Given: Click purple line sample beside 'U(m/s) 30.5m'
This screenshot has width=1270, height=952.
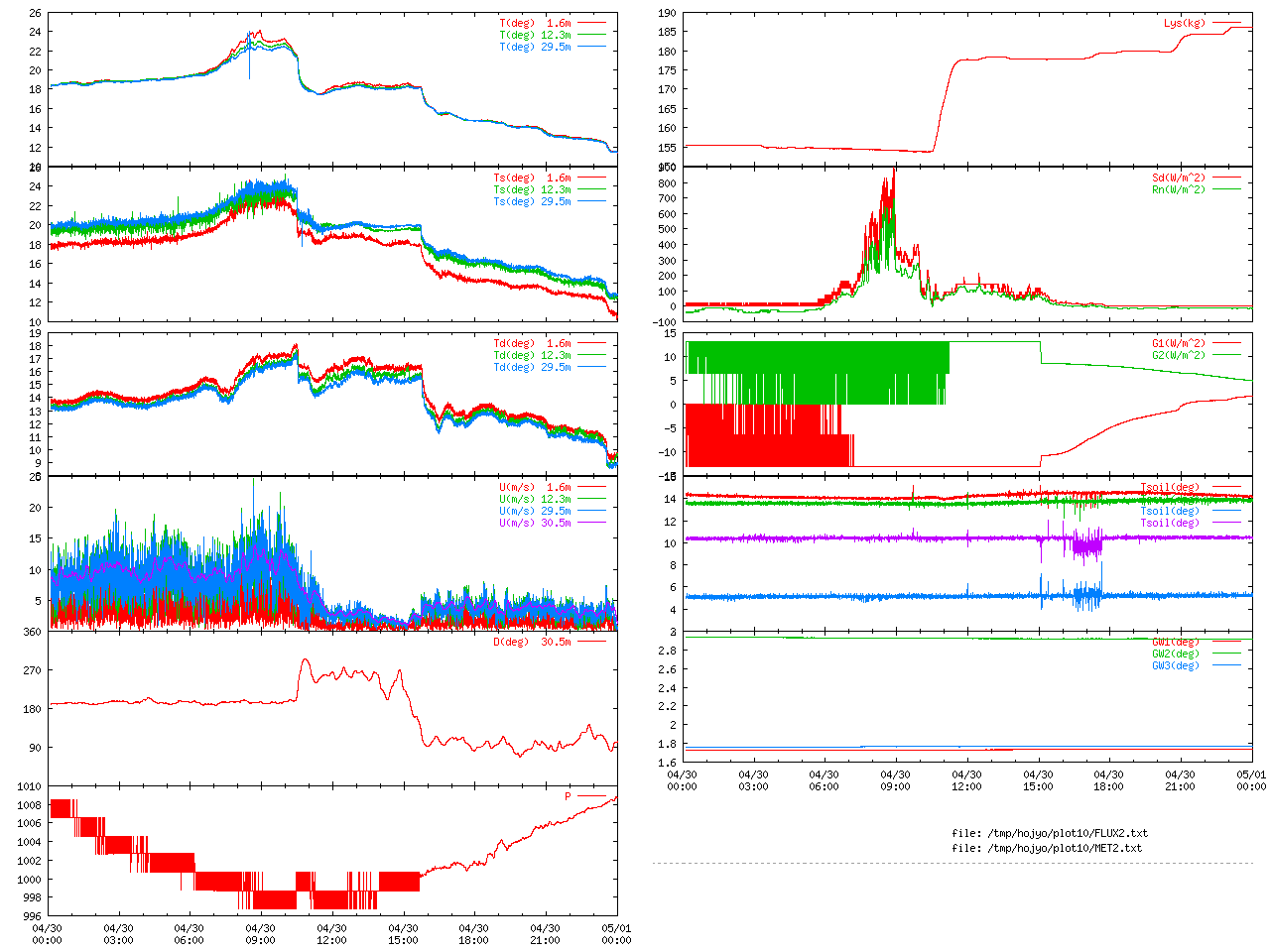Looking at the screenshot, I should tap(591, 523).
